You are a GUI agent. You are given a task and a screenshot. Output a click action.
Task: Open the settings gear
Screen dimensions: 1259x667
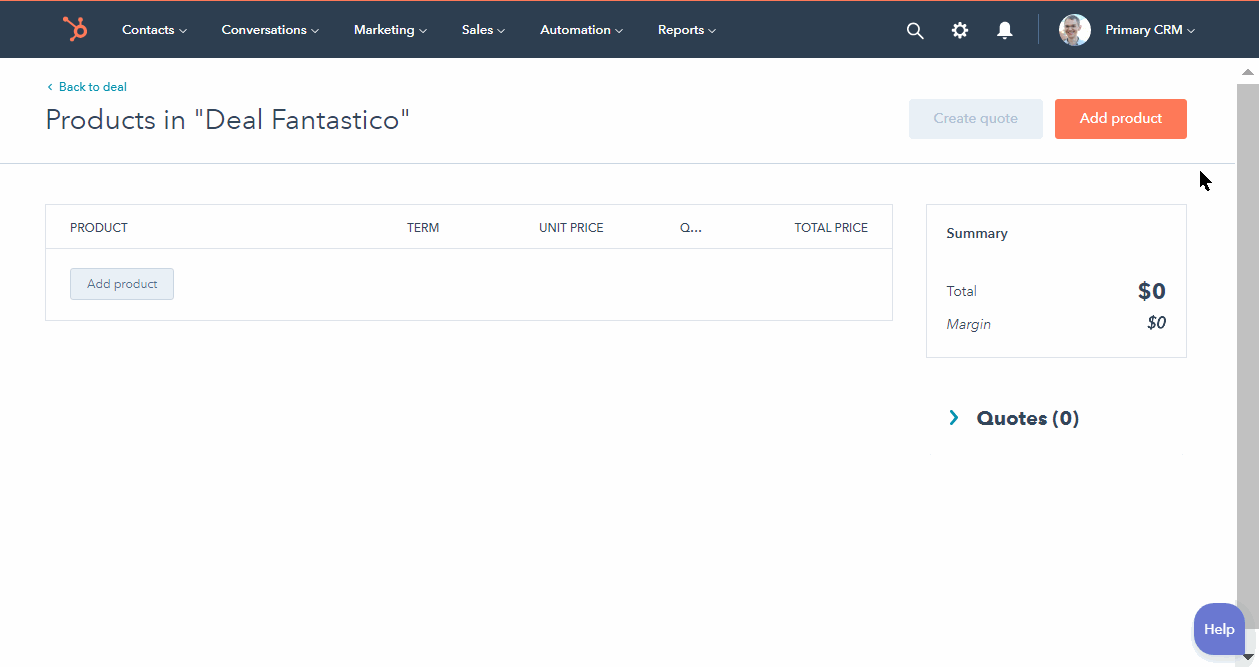(x=959, y=30)
